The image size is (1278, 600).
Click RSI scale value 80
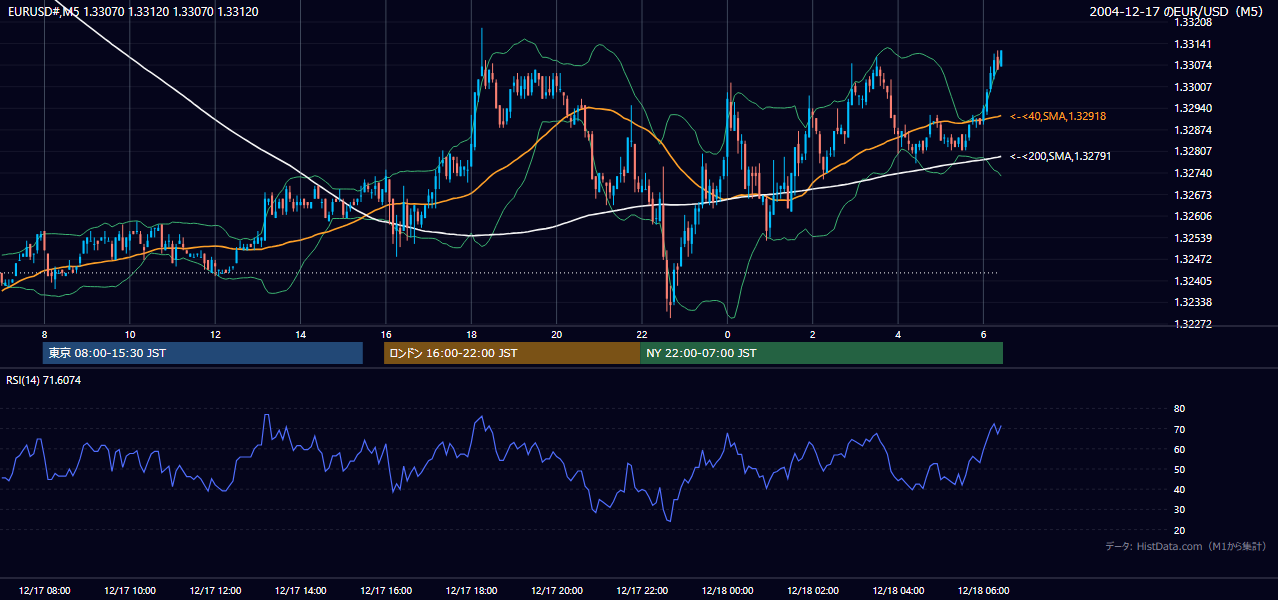(1179, 409)
